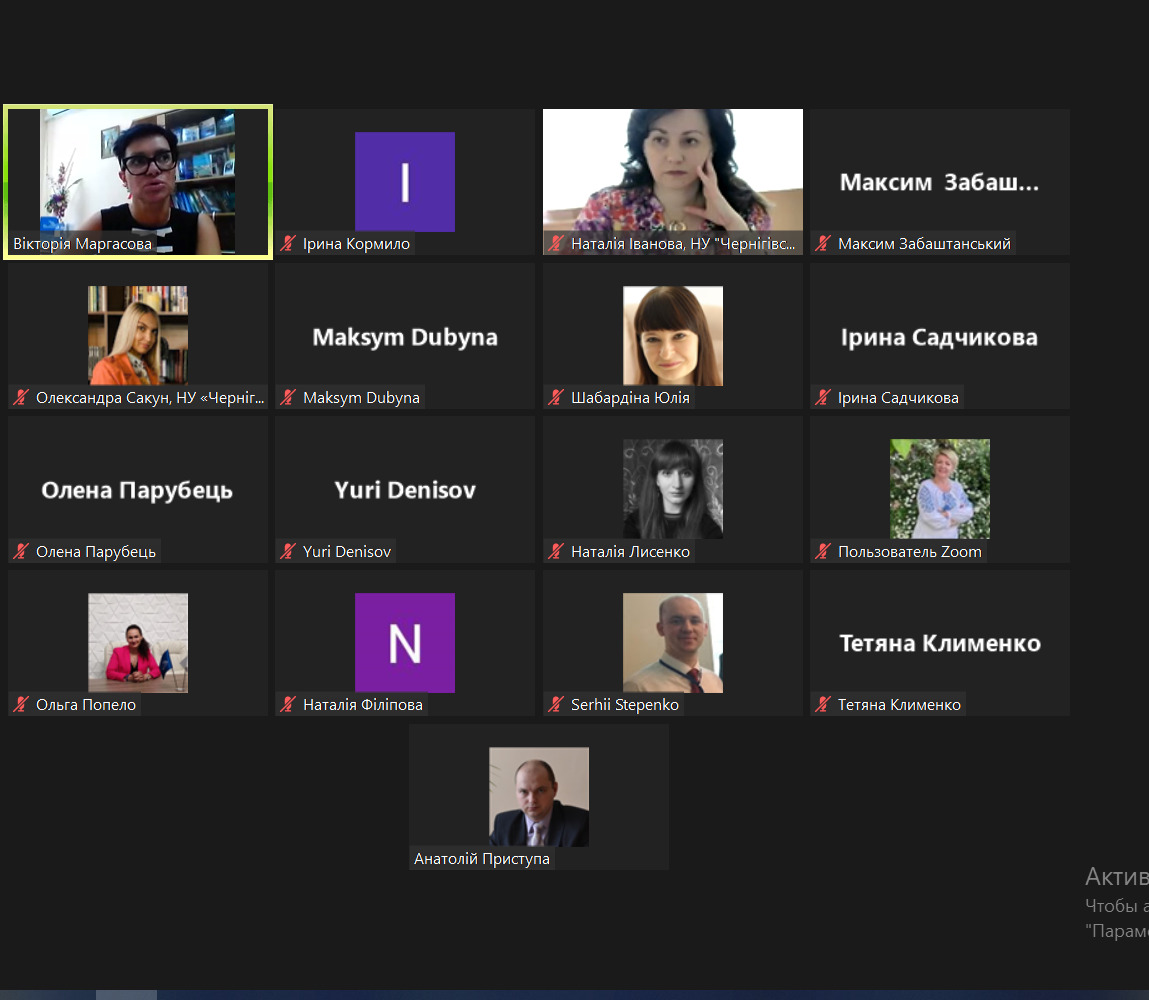Click the black-and-white photo of Наталія Лисенко

pyautogui.click(x=672, y=489)
